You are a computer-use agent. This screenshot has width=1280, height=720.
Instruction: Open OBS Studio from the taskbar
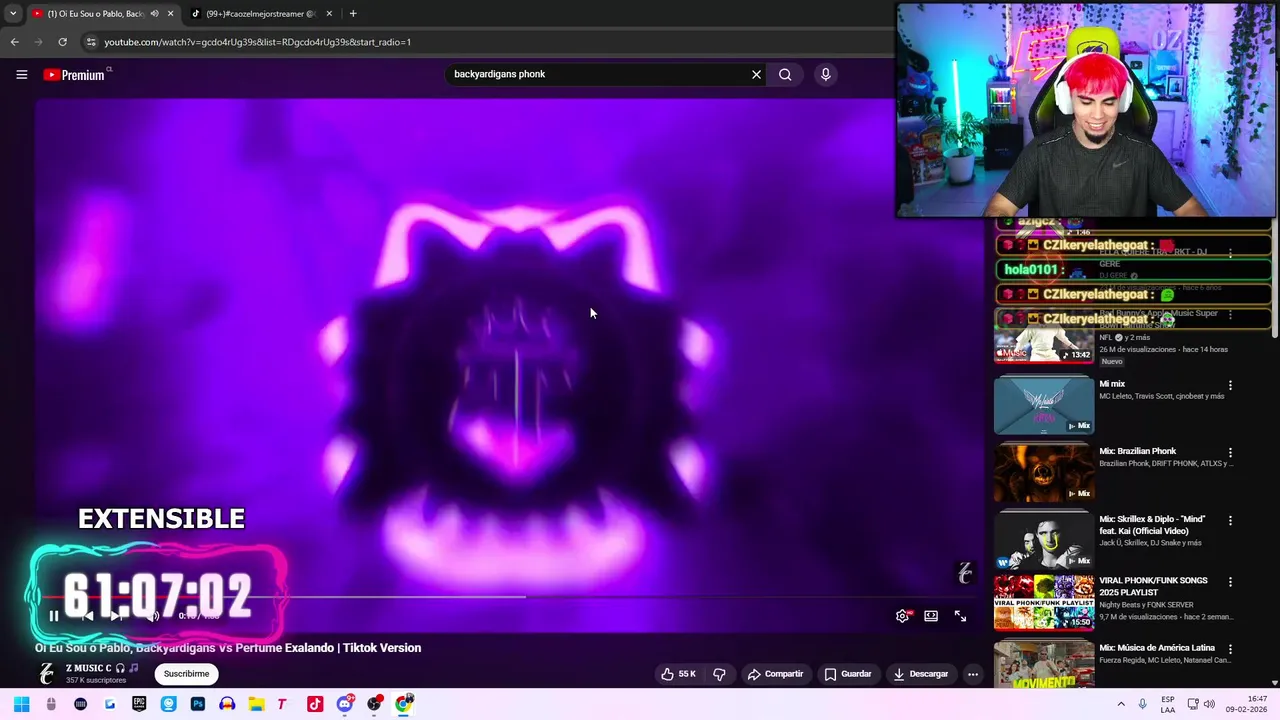click(374, 704)
